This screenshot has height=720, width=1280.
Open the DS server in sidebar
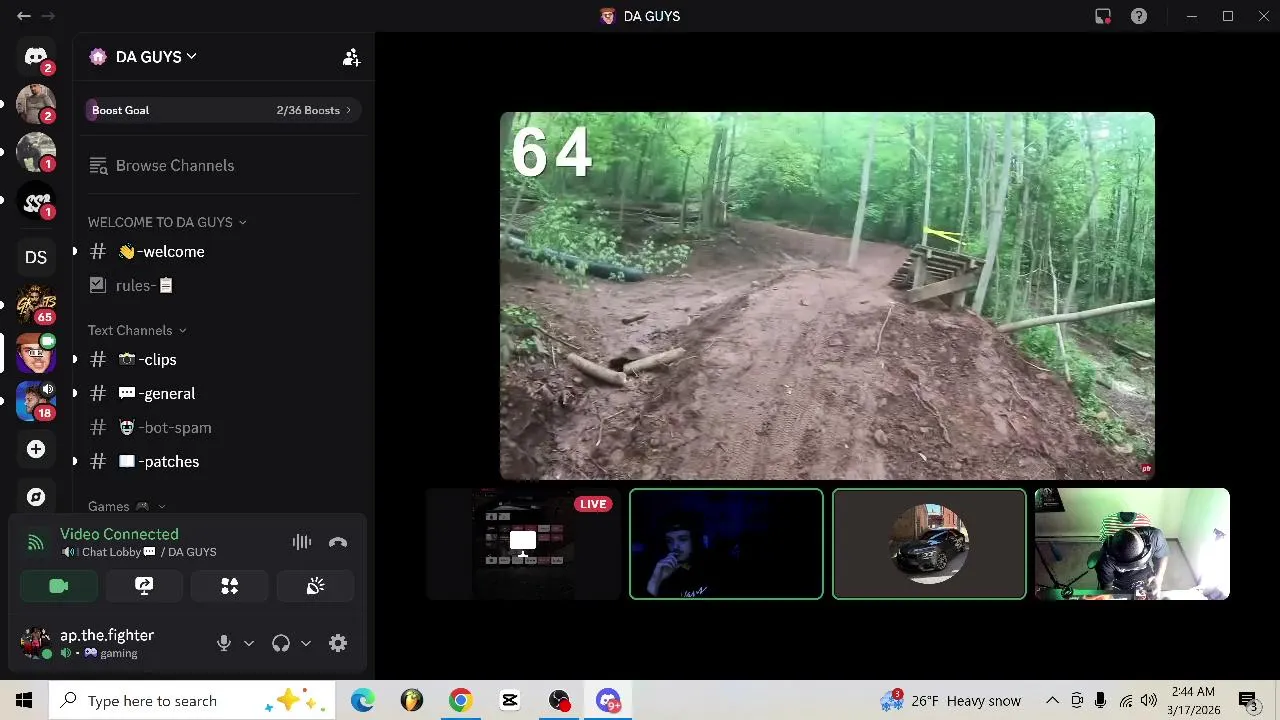(36, 257)
